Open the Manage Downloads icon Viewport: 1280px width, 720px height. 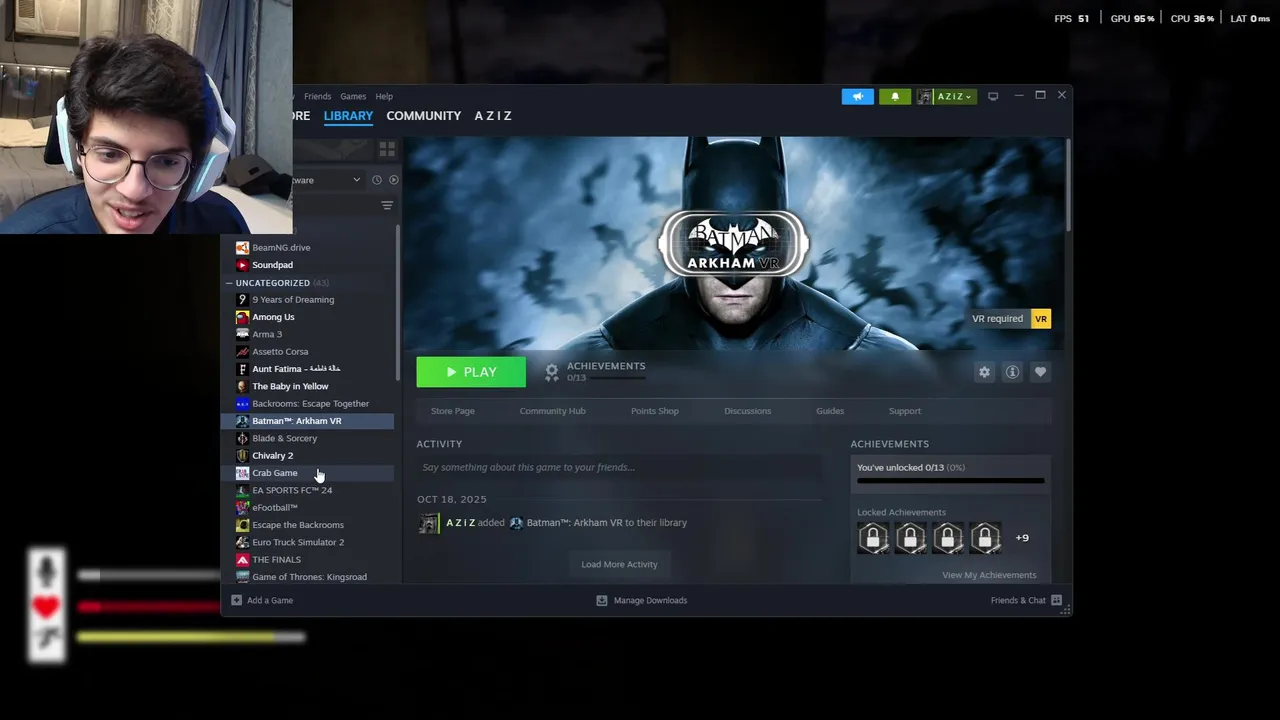602,600
